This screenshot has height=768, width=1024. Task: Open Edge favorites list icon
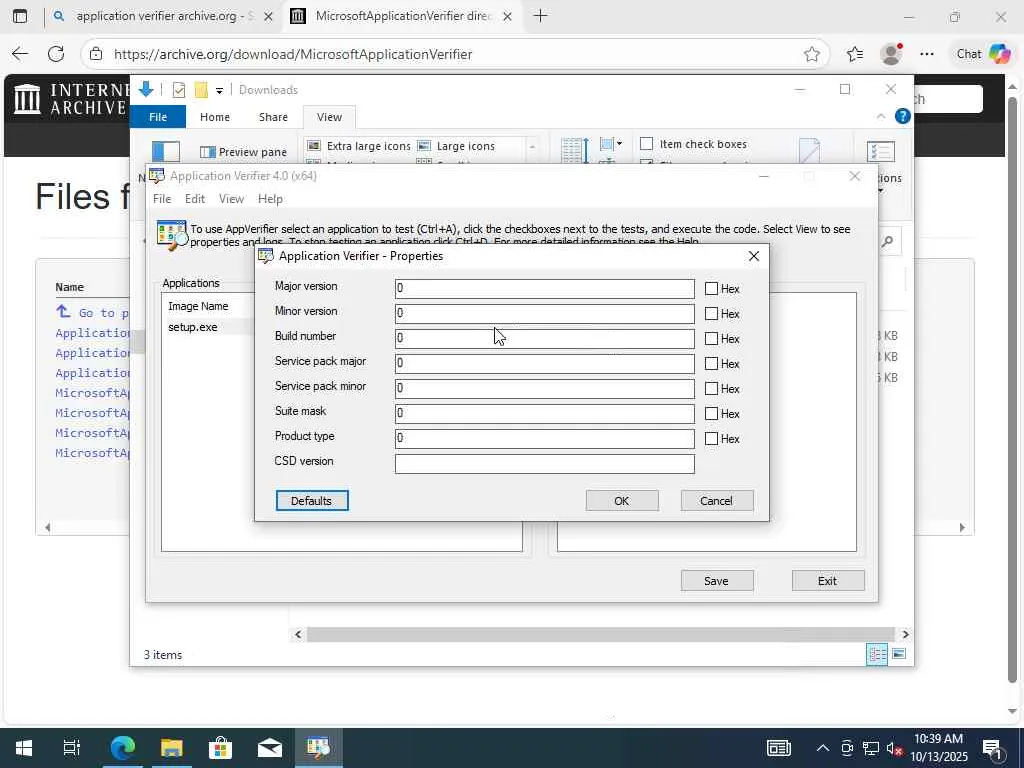tap(855, 54)
